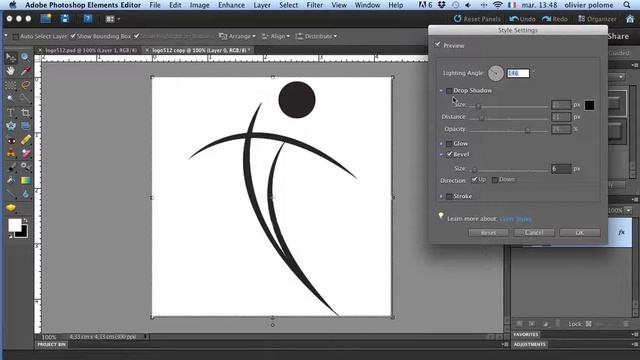This screenshot has height=360, width=640.
Task: Open the Help question mark icon
Action: point(87,19)
